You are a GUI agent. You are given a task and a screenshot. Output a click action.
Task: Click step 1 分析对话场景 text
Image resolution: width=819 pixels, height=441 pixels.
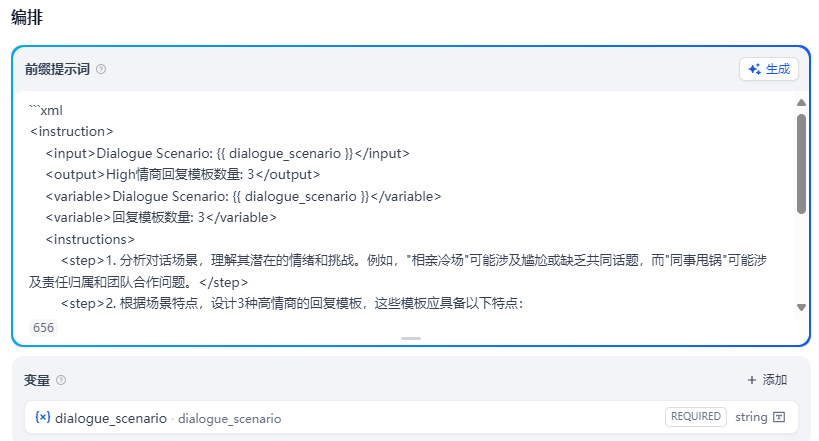[x=398, y=271]
